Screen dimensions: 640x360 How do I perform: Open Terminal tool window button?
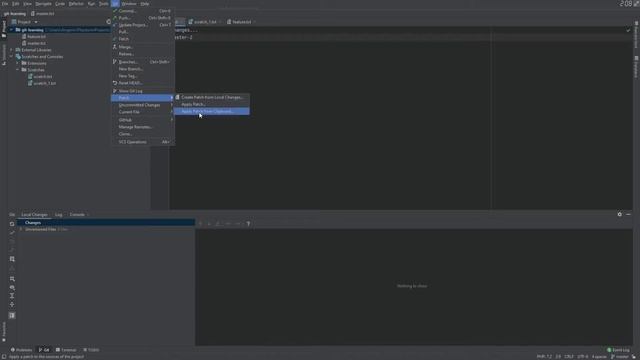tap(66, 350)
